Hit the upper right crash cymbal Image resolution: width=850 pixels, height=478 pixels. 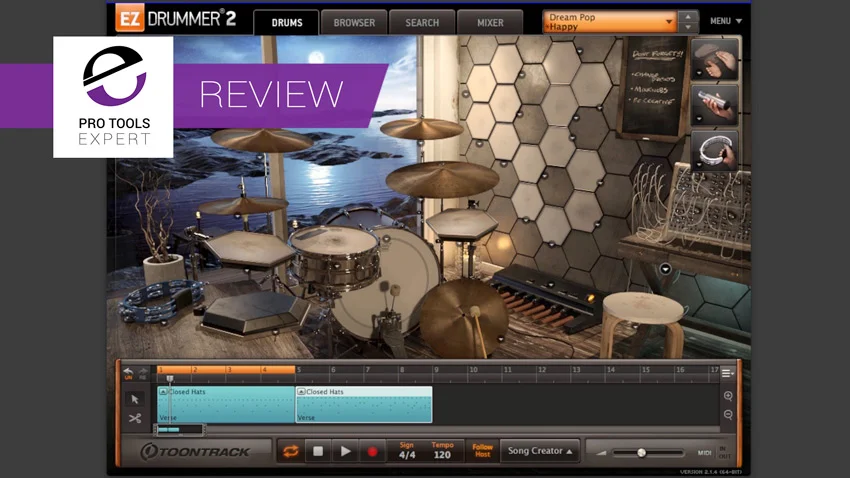click(x=421, y=128)
